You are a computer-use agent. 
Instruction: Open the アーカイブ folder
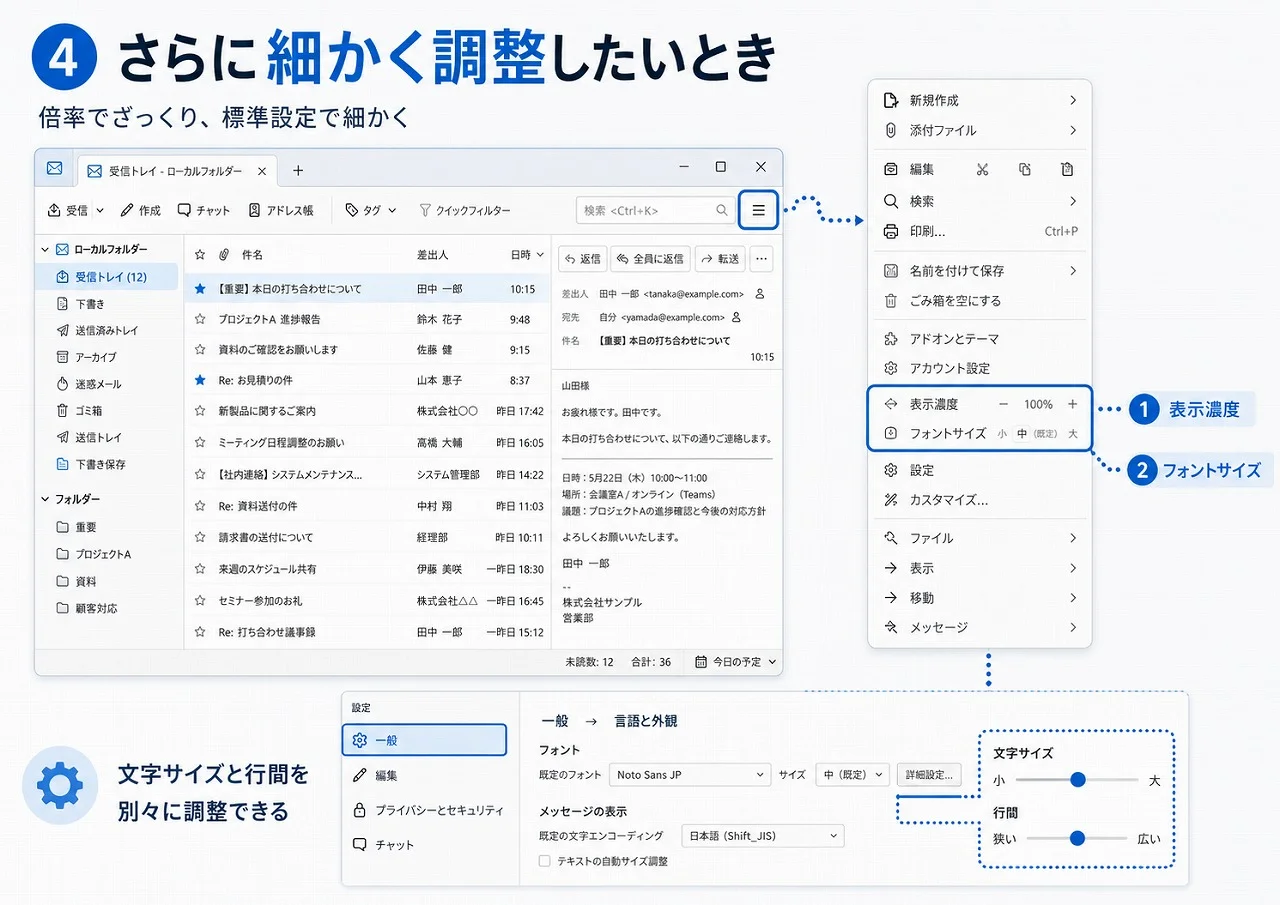click(107, 357)
